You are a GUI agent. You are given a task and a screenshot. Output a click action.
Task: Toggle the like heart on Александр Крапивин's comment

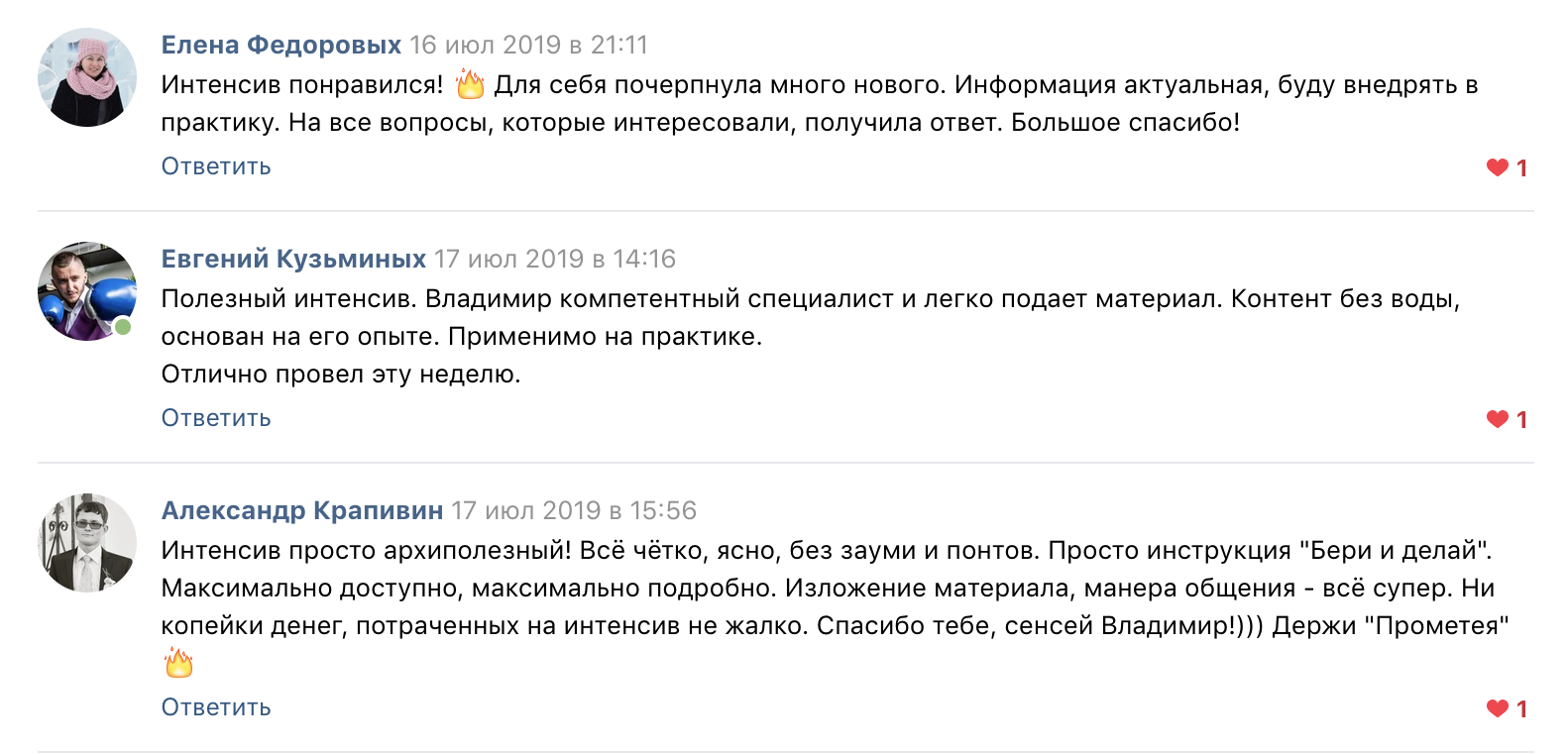point(1497,708)
